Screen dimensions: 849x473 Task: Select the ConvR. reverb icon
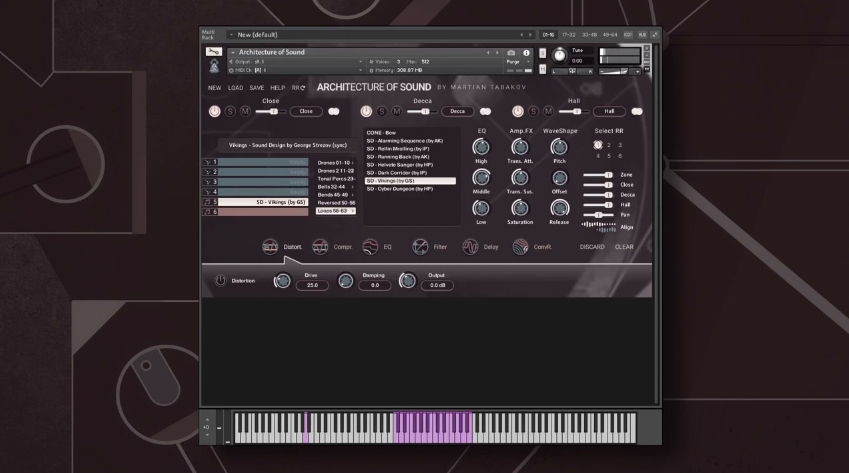point(520,247)
